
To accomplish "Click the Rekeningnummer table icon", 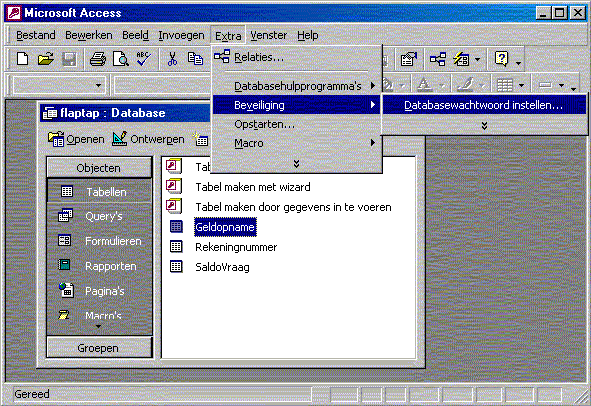I will tap(176, 247).
